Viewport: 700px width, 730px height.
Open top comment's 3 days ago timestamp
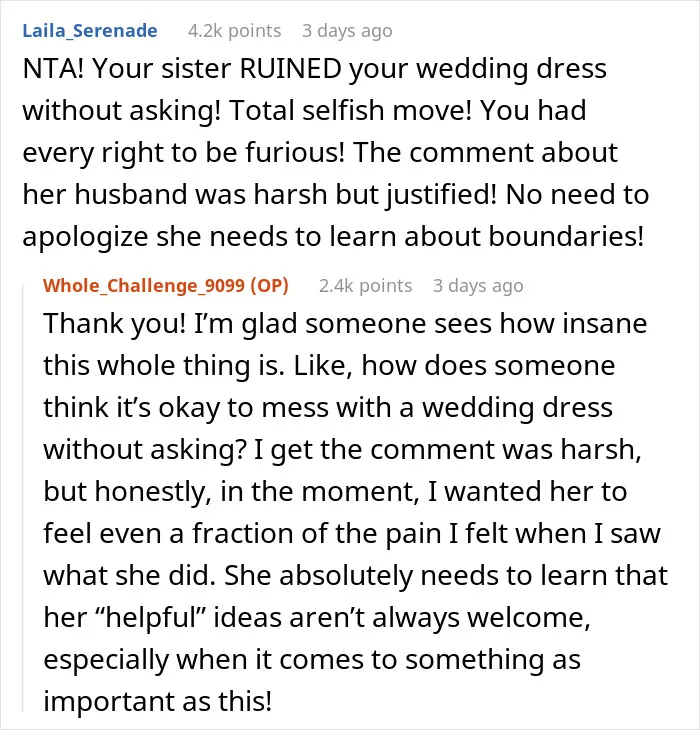point(347,31)
